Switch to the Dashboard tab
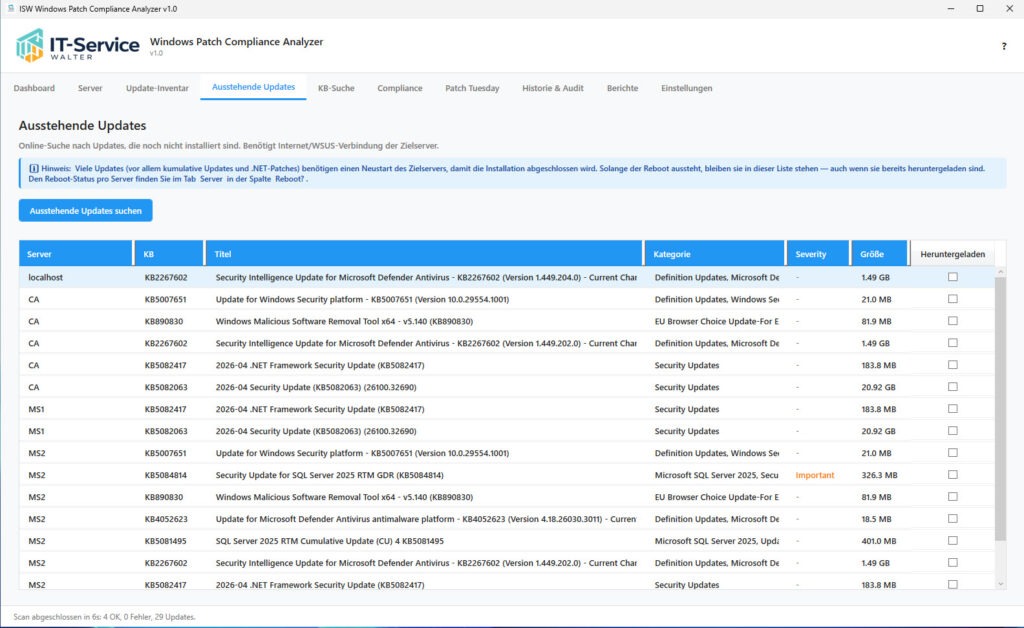This screenshot has height=628, width=1024. pyautogui.click(x=34, y=88)
